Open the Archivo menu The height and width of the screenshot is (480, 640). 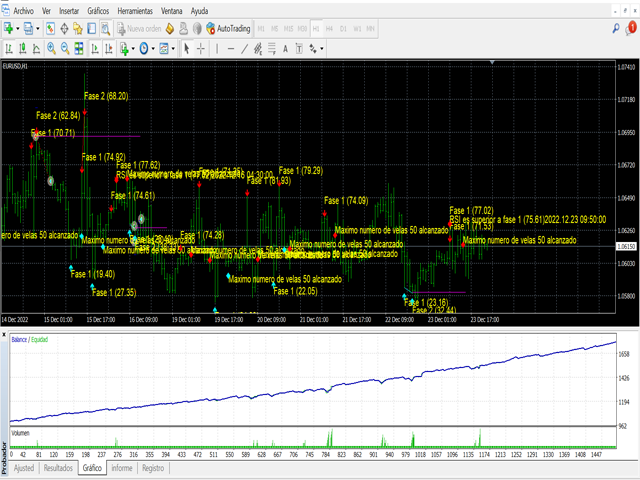24,11
